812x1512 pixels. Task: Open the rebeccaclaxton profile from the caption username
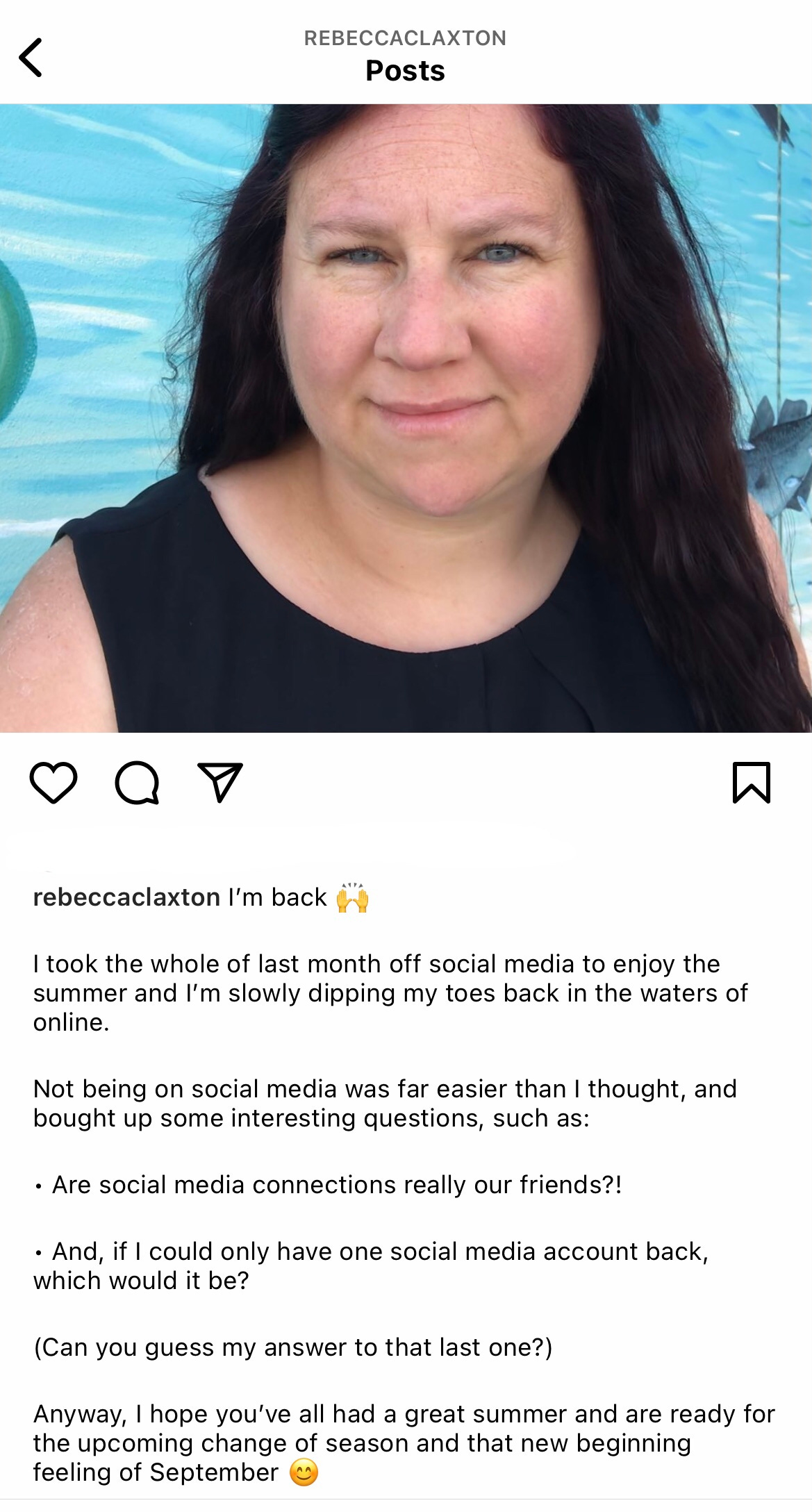[126, 897]
